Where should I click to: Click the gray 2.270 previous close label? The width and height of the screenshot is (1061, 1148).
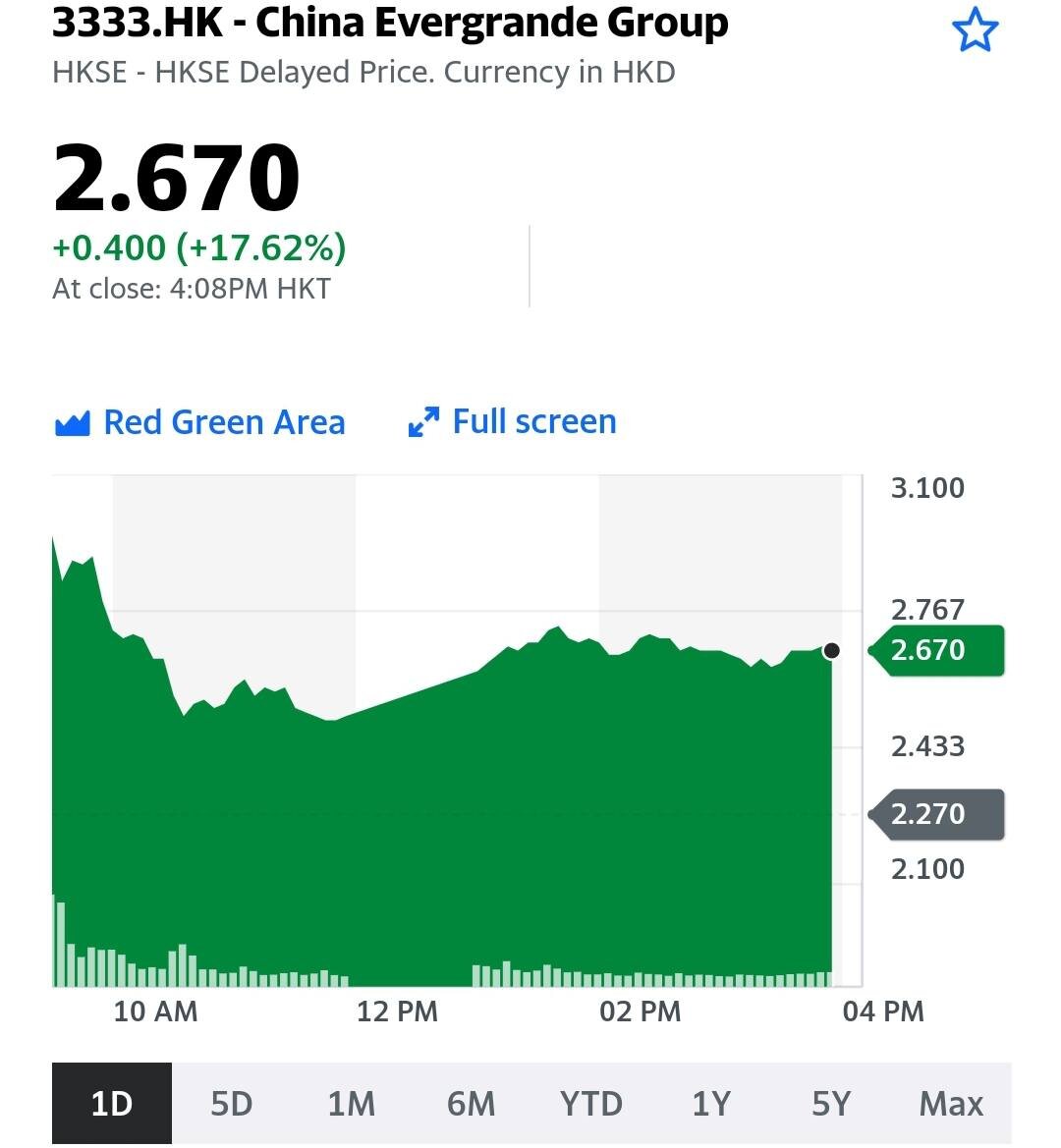tap(936, 814)
